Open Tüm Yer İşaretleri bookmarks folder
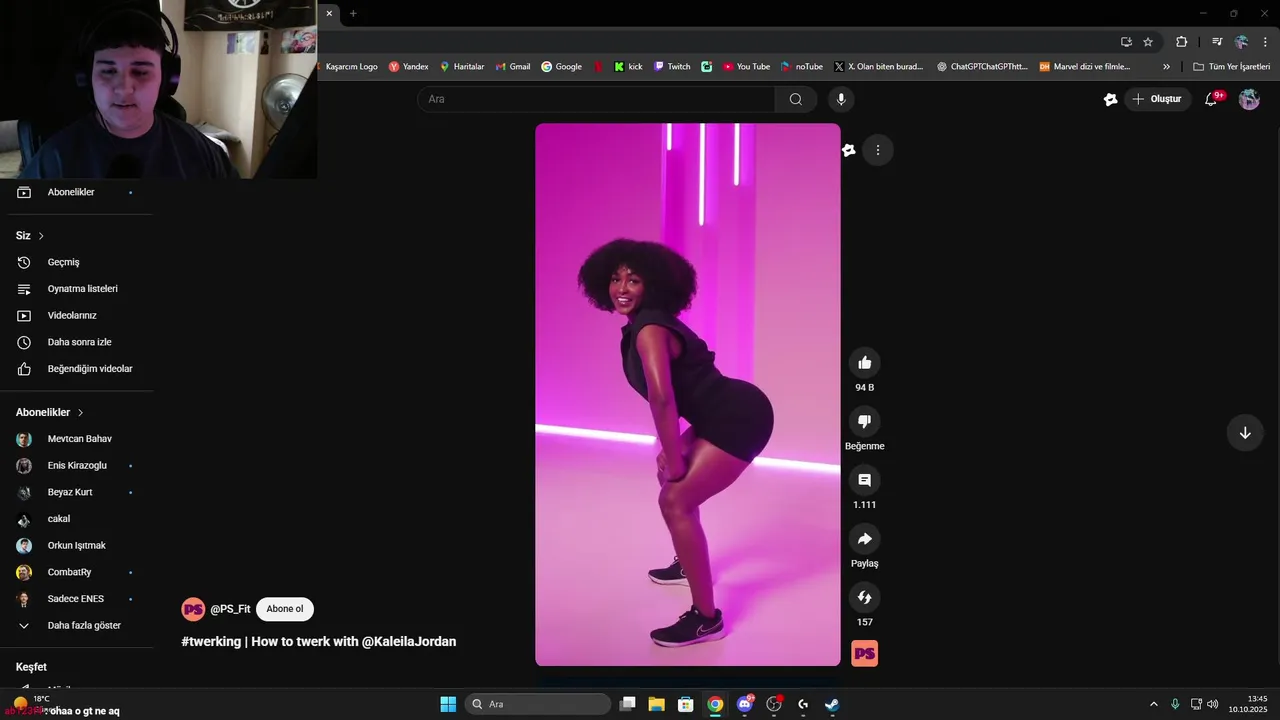 [1232, 67]
